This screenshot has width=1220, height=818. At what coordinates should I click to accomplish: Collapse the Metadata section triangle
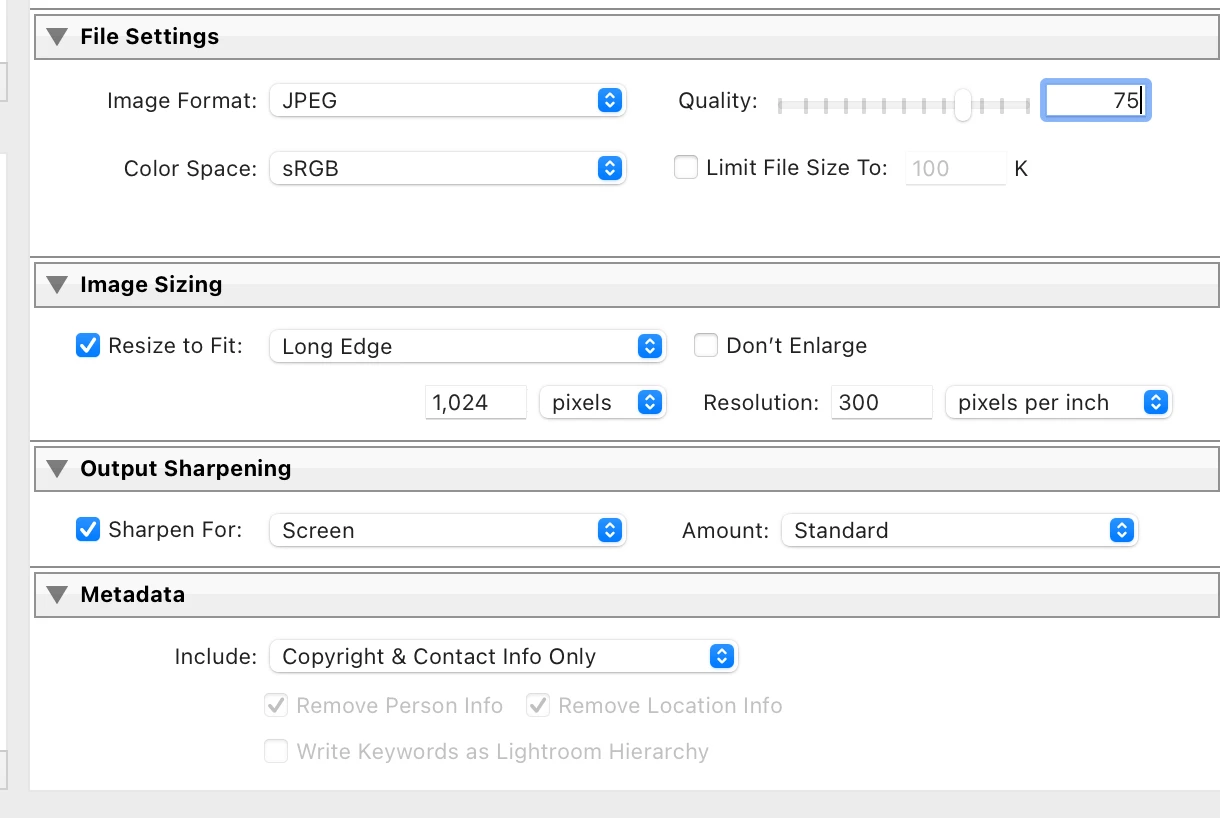(58, 595)
